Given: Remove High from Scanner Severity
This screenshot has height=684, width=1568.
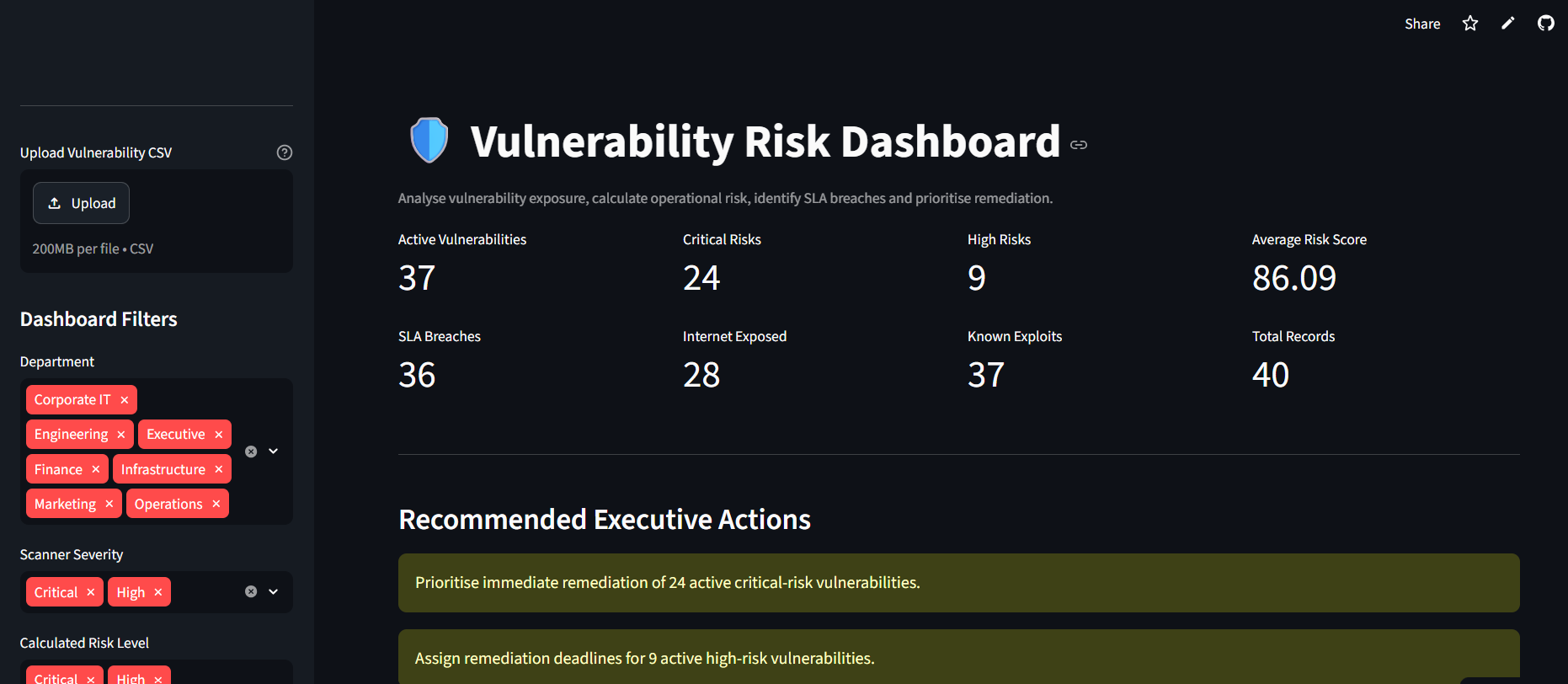Looking at the screenshot, I should point(158,592).
